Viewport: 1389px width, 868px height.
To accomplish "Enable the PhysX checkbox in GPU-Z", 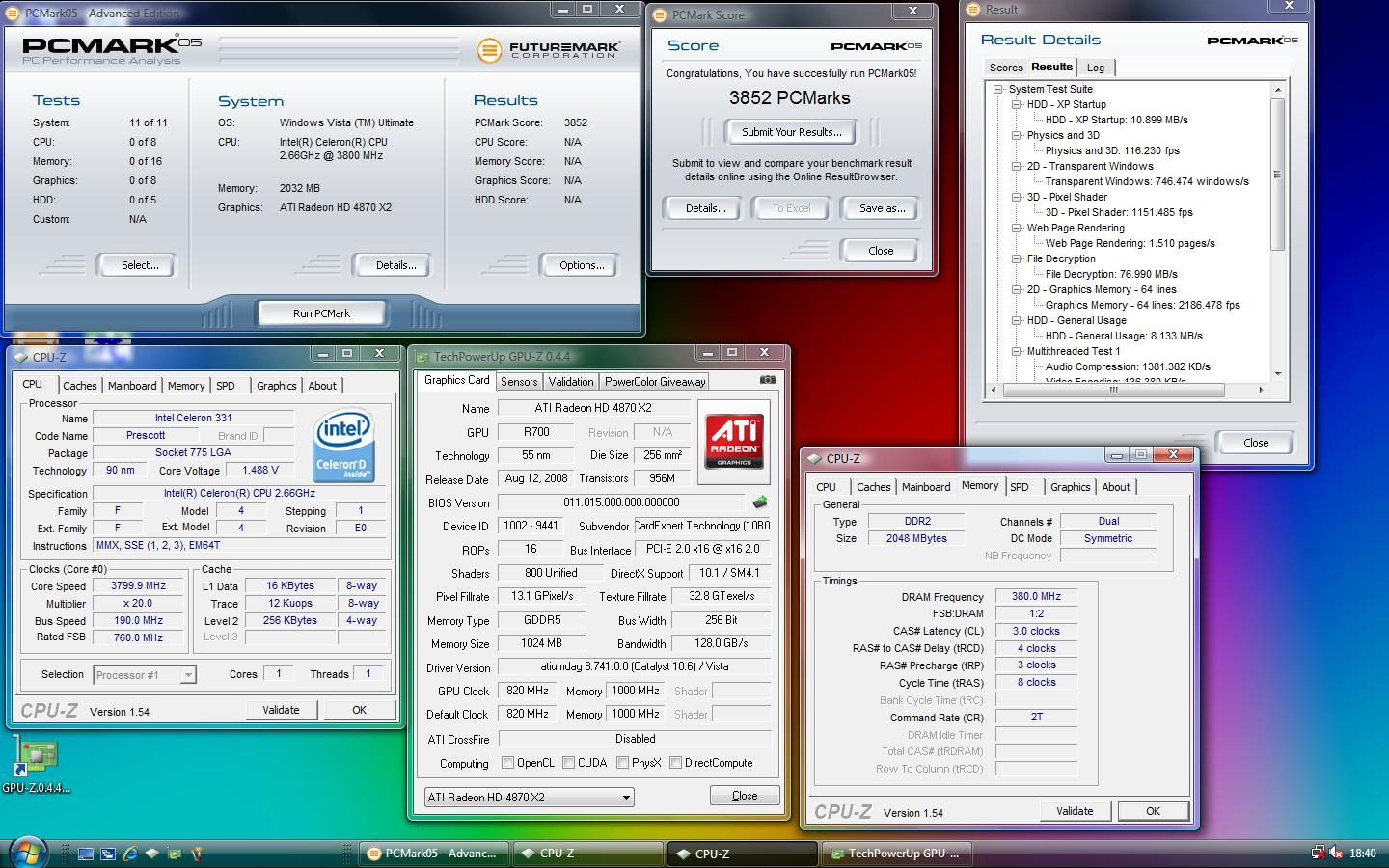I will tap(622, 763).
